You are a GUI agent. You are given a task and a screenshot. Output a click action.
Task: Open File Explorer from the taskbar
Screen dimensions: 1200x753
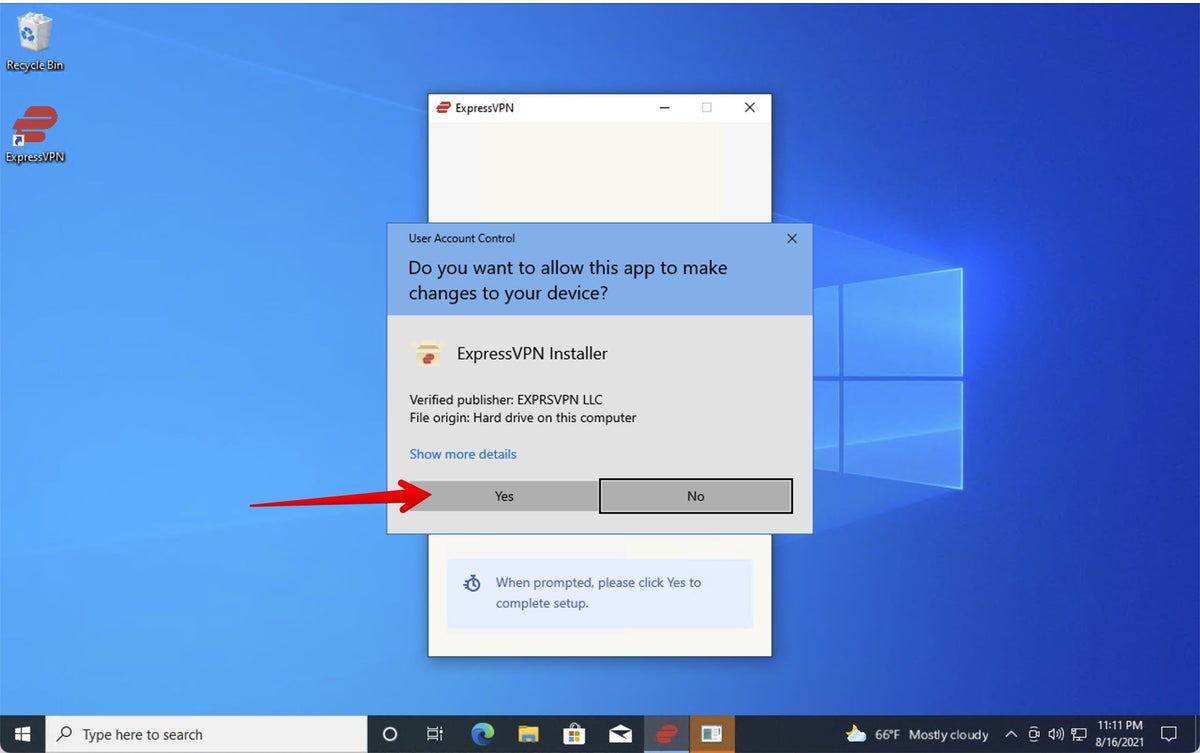pos(527,734)
